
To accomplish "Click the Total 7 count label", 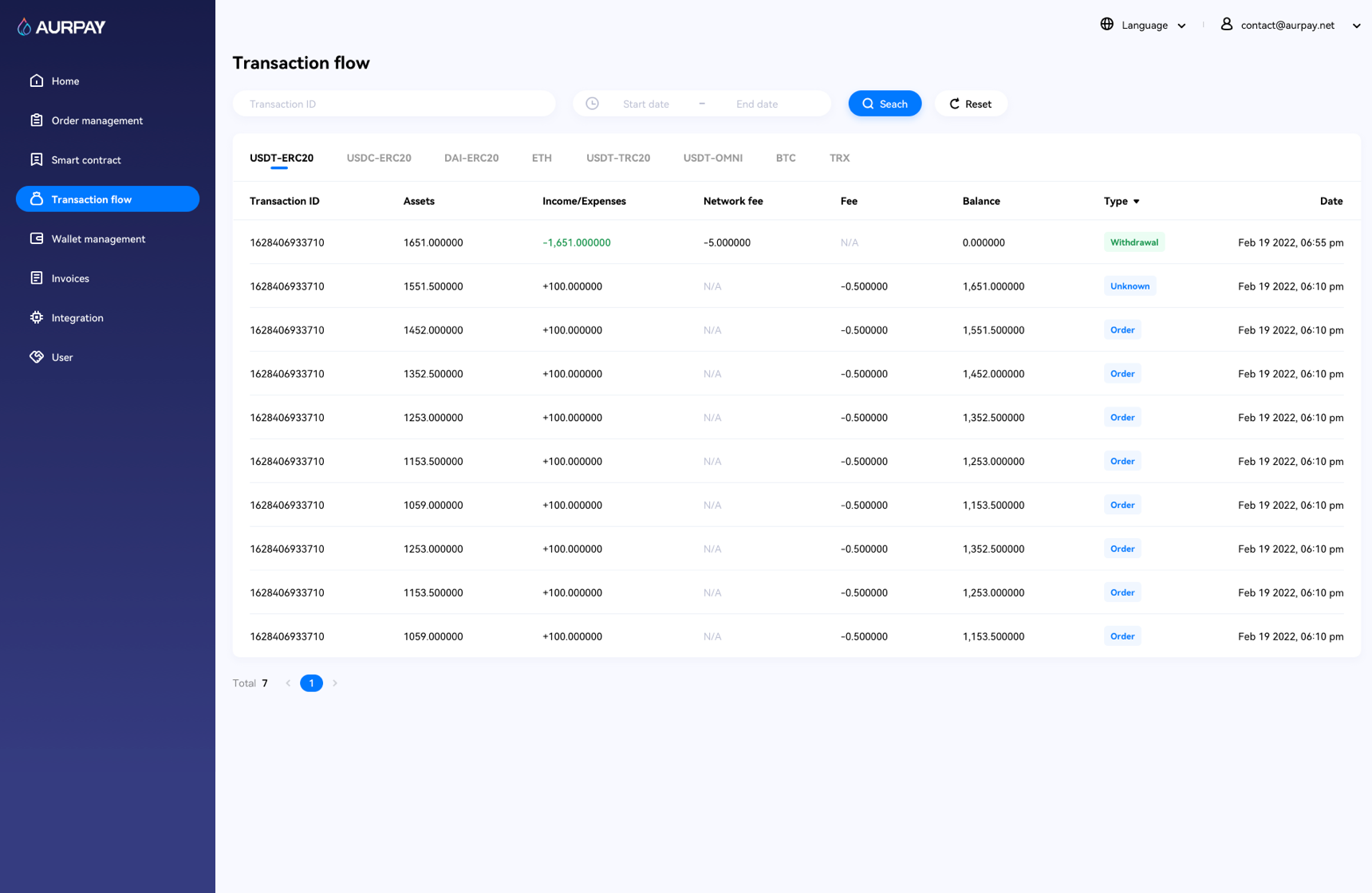I will (x=250, y=683).
